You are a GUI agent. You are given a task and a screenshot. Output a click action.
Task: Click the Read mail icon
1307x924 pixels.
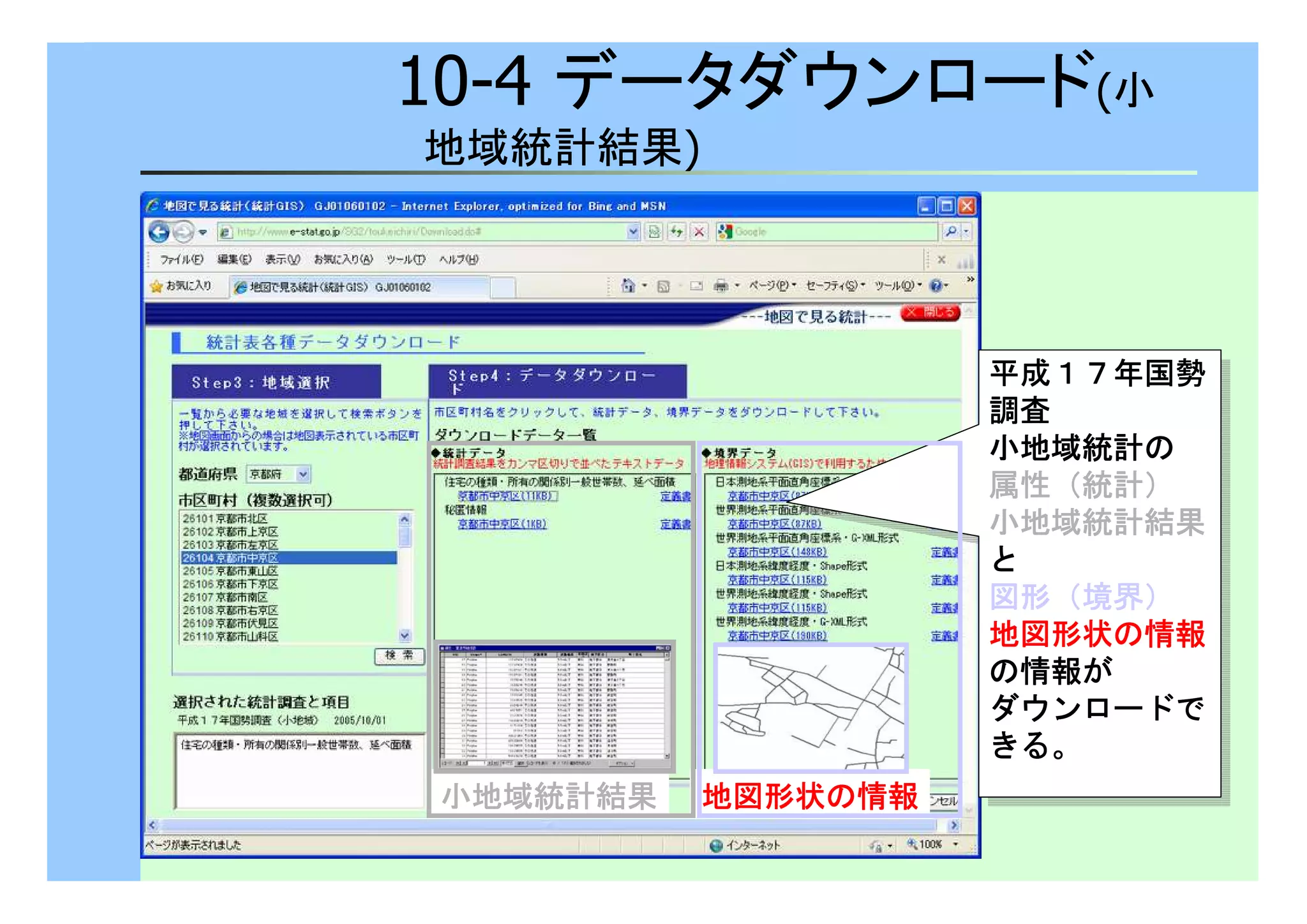[696, 287]
